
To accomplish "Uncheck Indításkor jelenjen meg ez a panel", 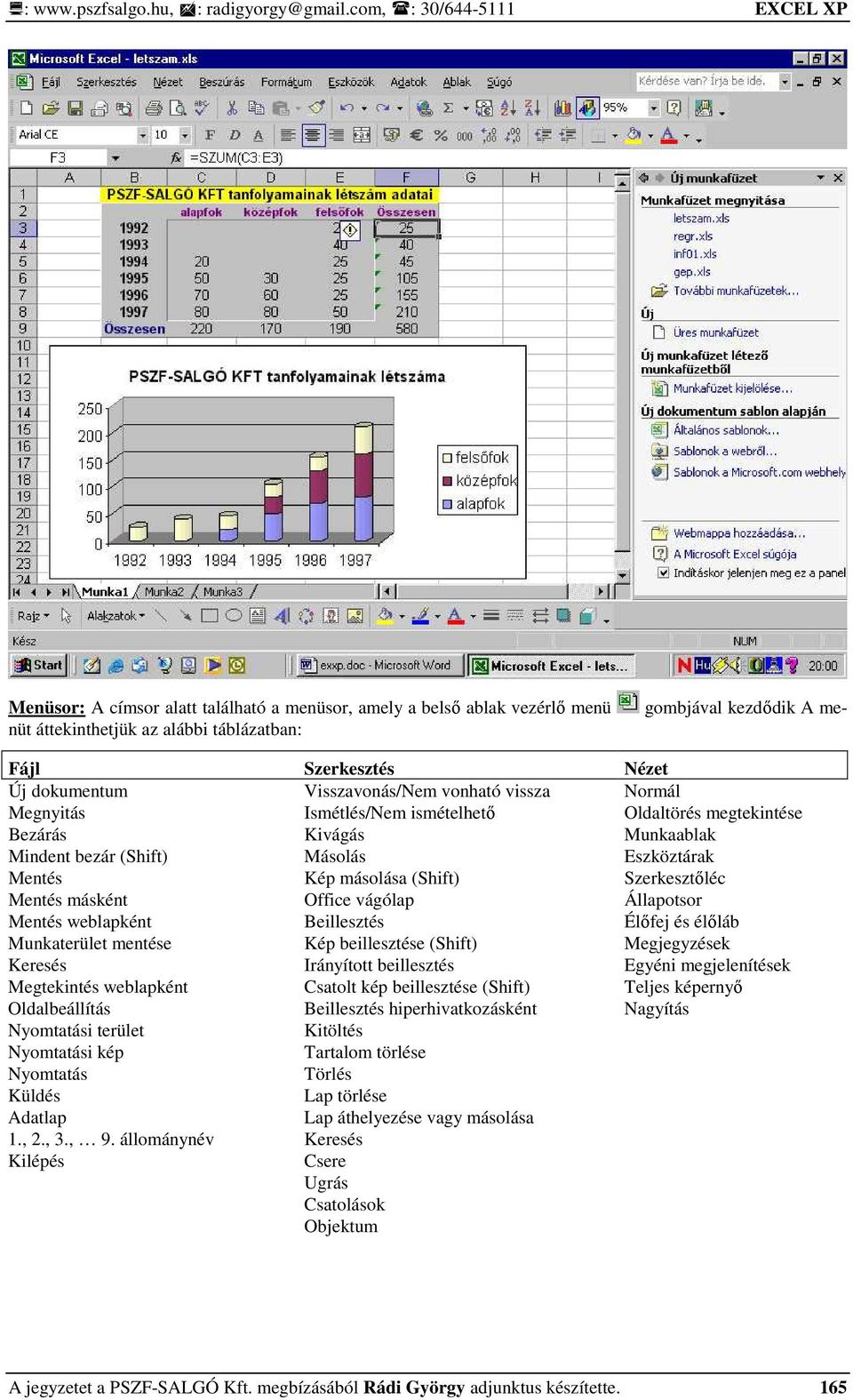I will (x=663, y=572).
